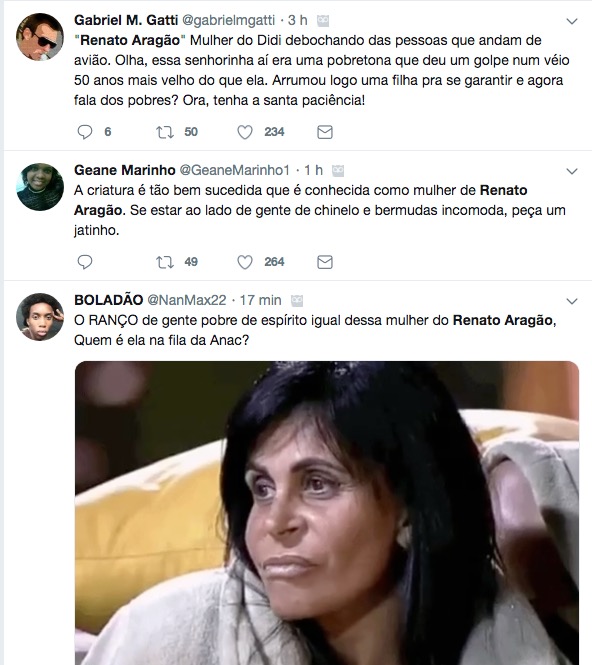Visit the @GeaneMarinho1 handle link
Image resolution: width=592 pixels, height=665 pixels.
(x=235, y=170)
